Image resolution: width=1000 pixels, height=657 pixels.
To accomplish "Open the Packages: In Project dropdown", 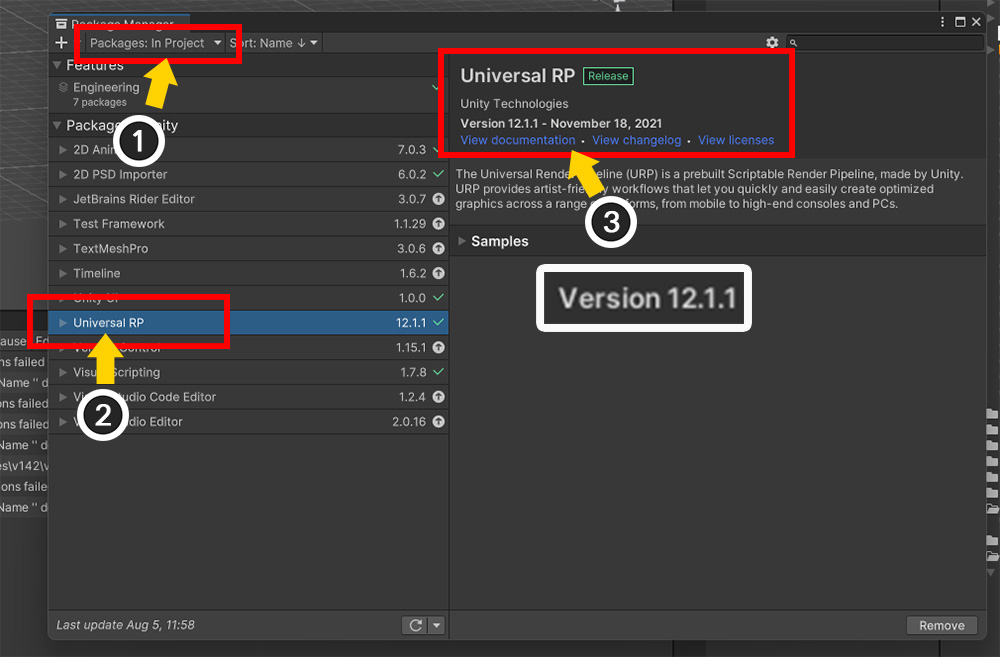I will [156, 43].
